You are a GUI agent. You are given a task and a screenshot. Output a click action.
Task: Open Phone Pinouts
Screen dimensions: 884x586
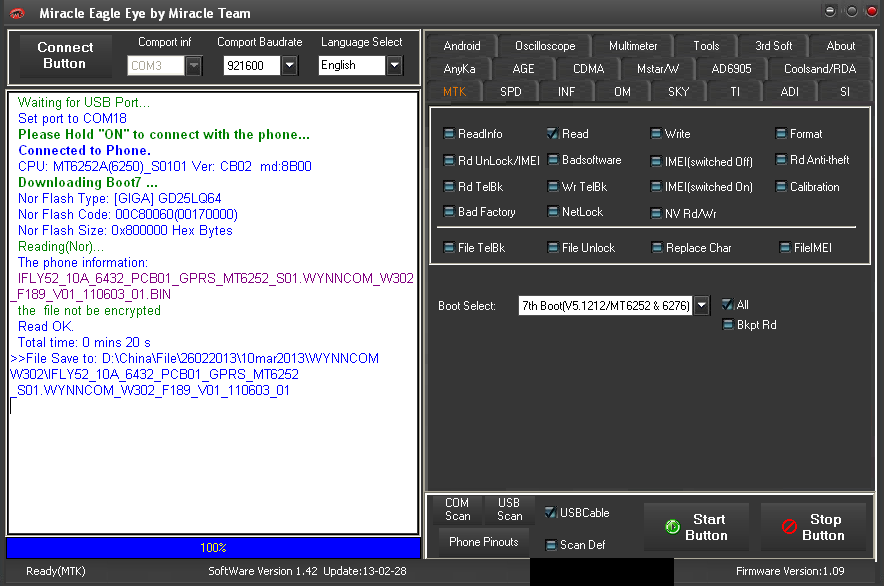[x=484, y=542]
